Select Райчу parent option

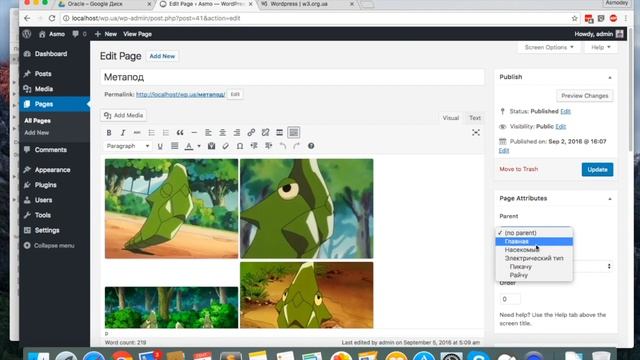534,275
